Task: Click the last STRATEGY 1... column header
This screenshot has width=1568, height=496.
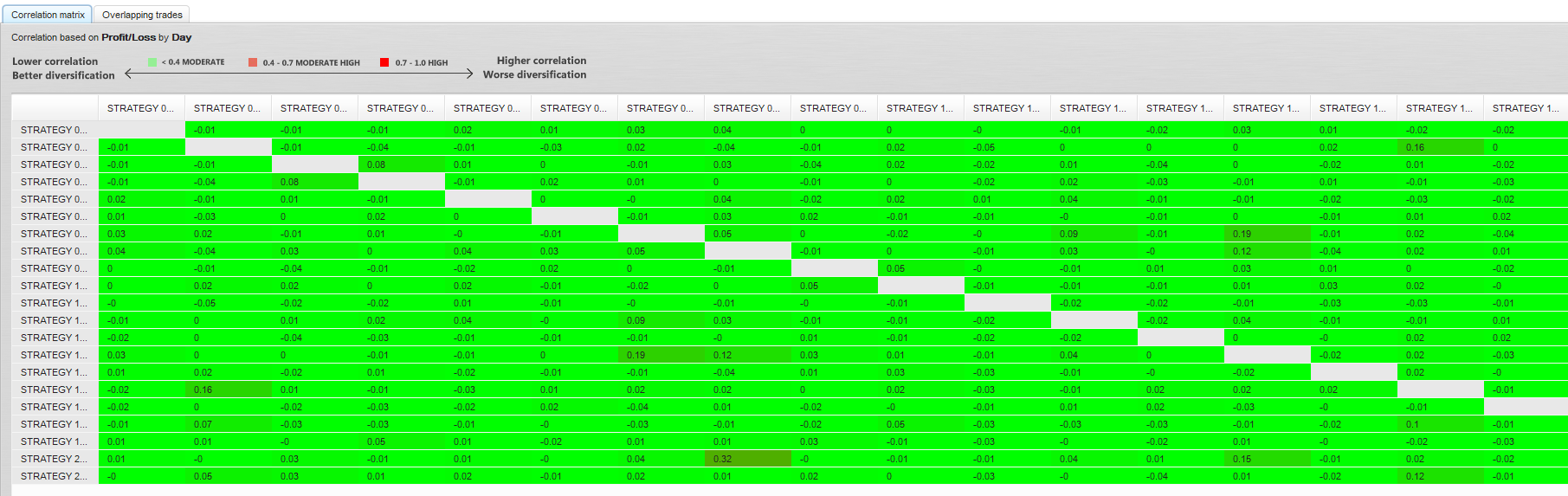Action: click(1526, 108)
